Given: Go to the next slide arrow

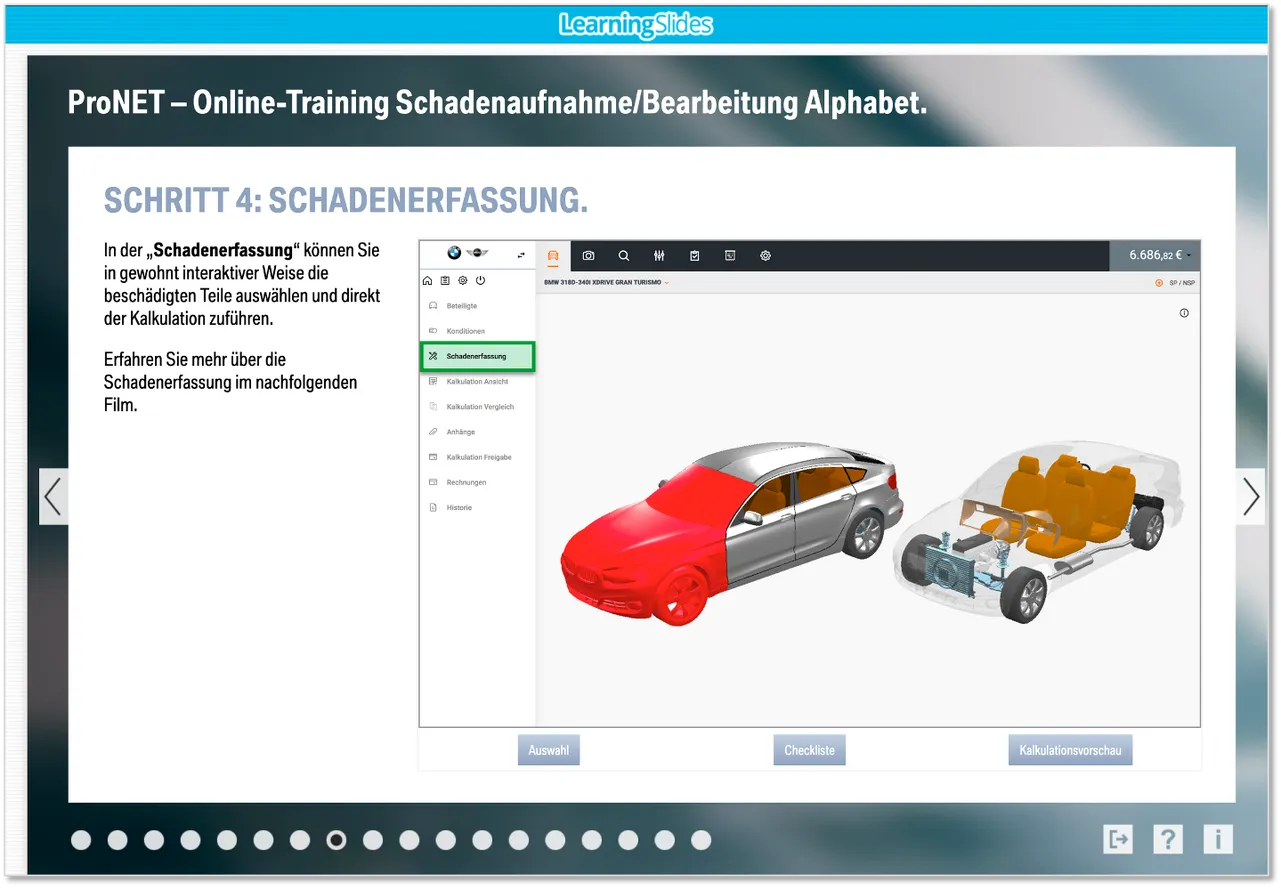Looking at the screenshot, I should pos(1251,497).
